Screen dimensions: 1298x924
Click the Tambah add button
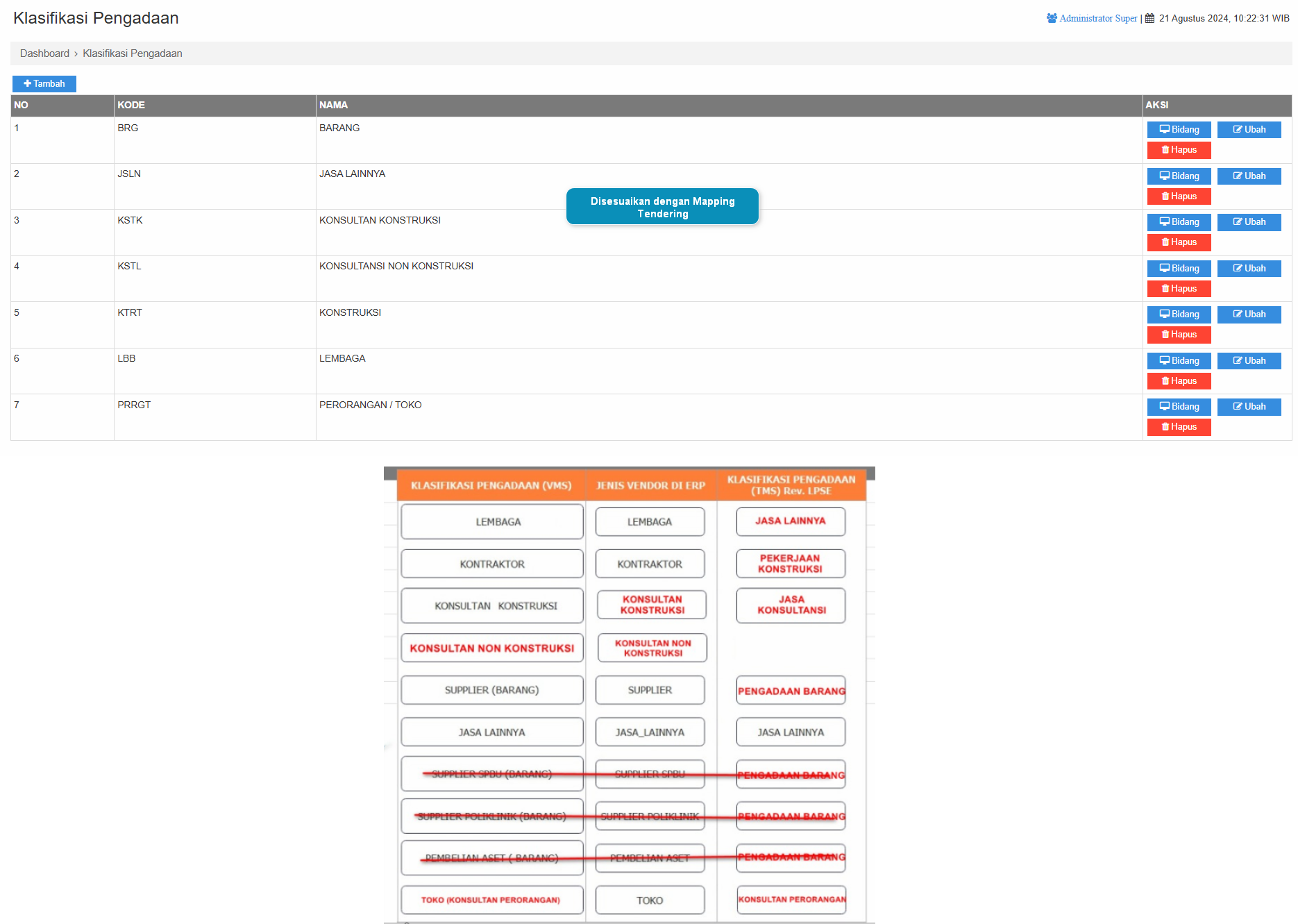[x=44, y=84]
